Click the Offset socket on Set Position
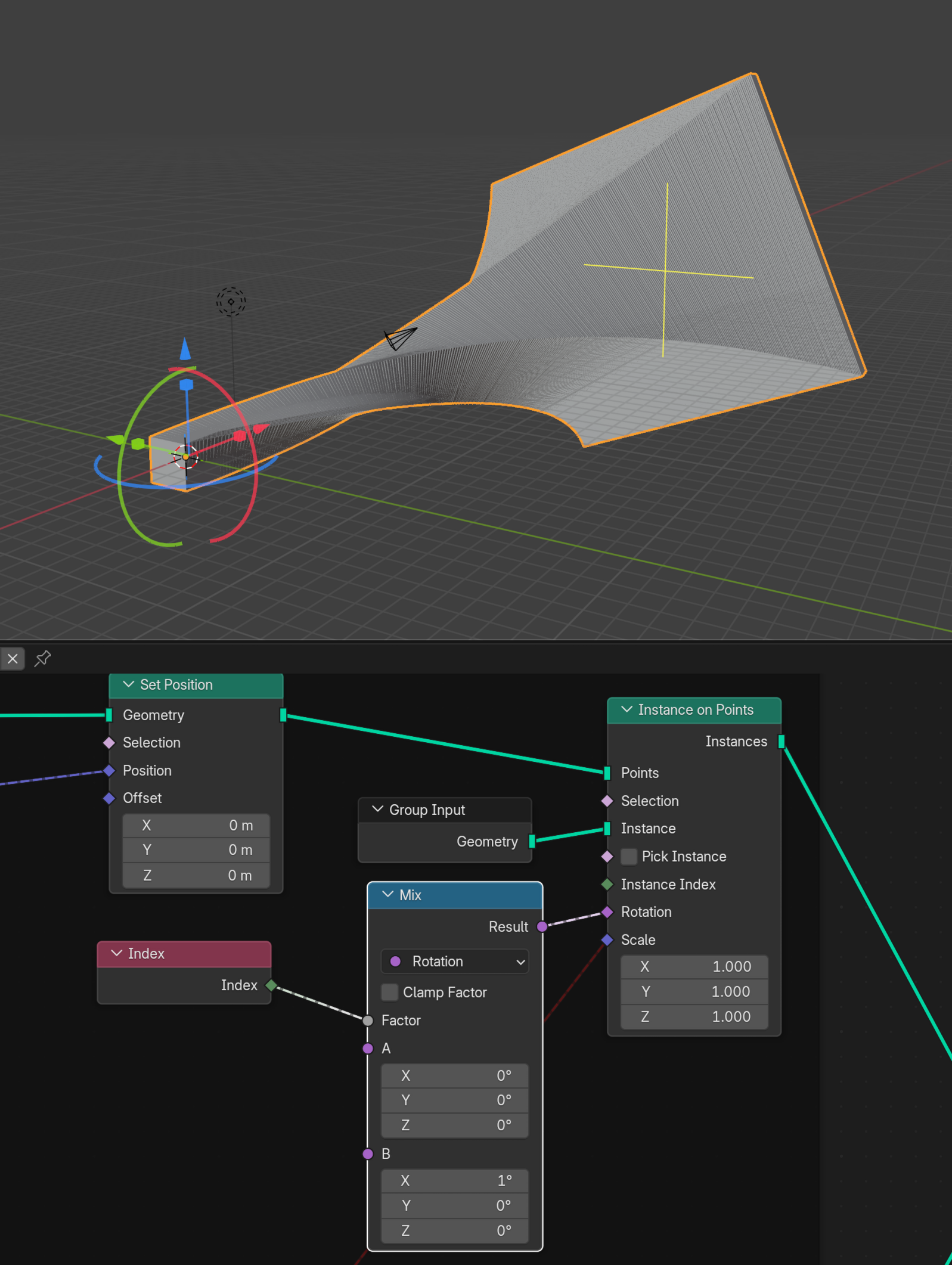 (109, 798)
